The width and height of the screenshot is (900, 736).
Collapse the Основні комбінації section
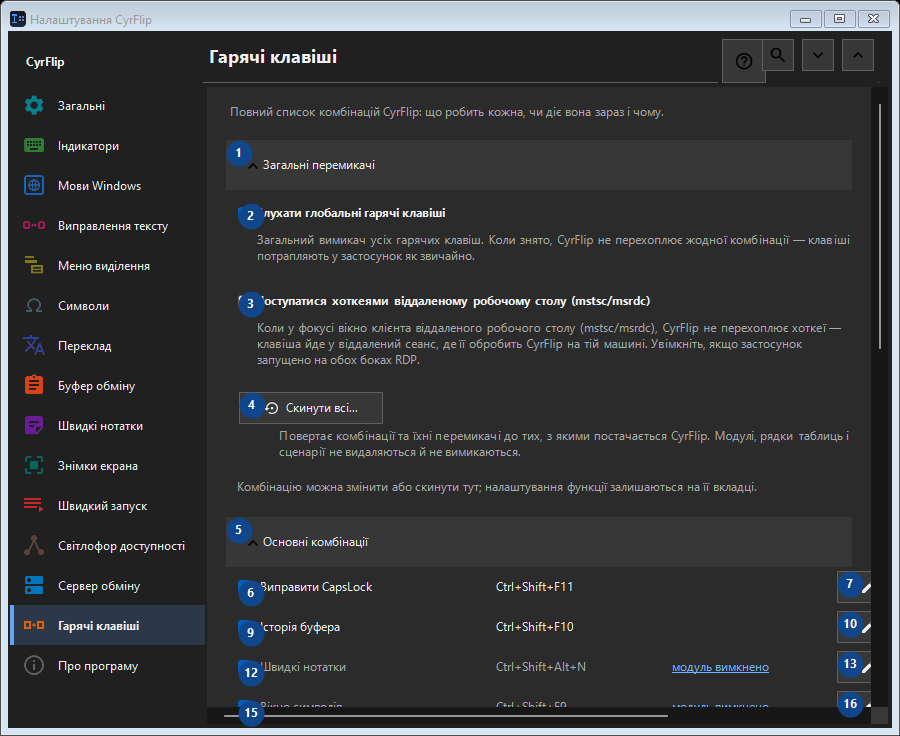click(x=538, y=542)
